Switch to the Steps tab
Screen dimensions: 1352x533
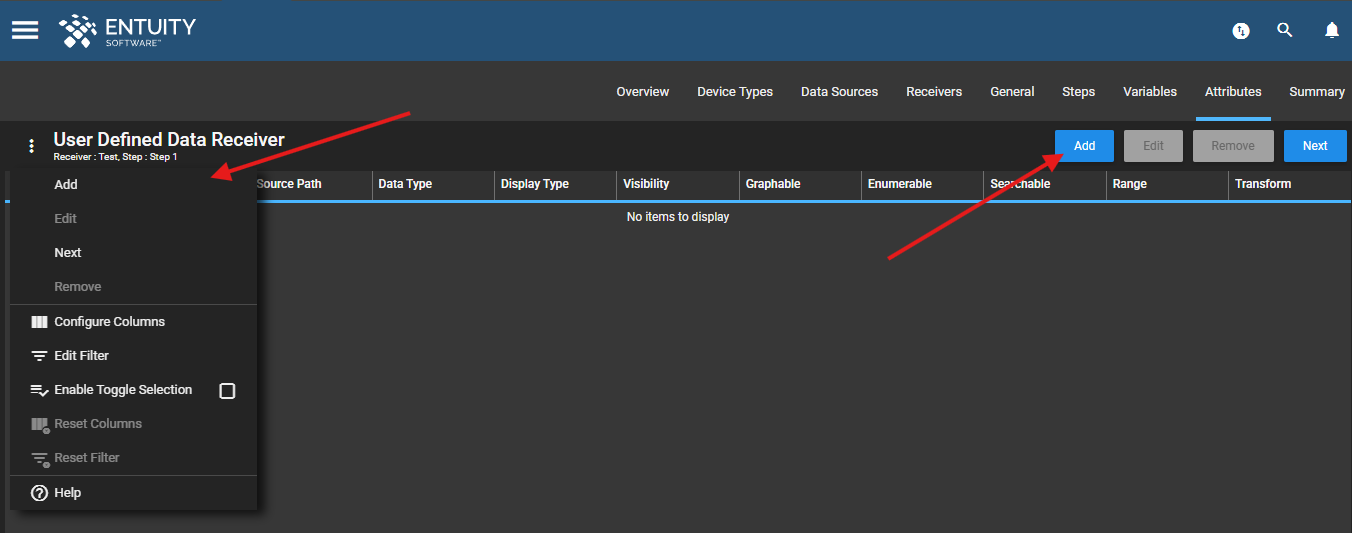[1078, 92]
